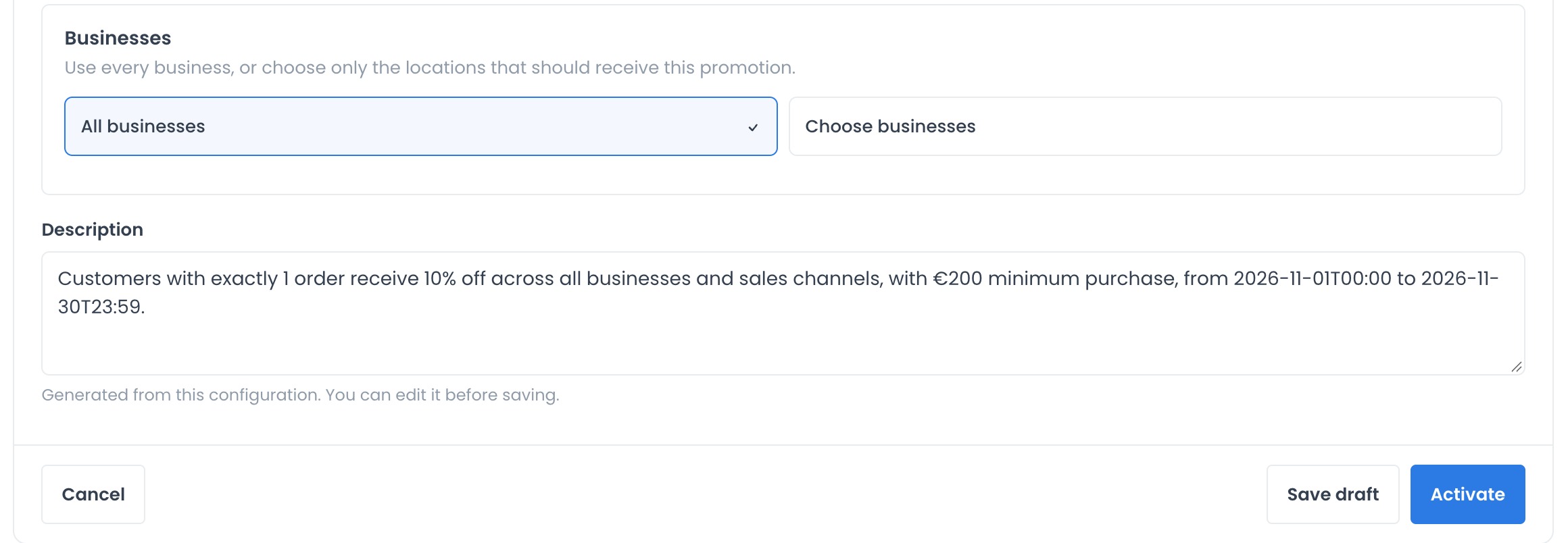1568x543 pixels.
Task: Activate the promotion
Action: pos(1467,494)
